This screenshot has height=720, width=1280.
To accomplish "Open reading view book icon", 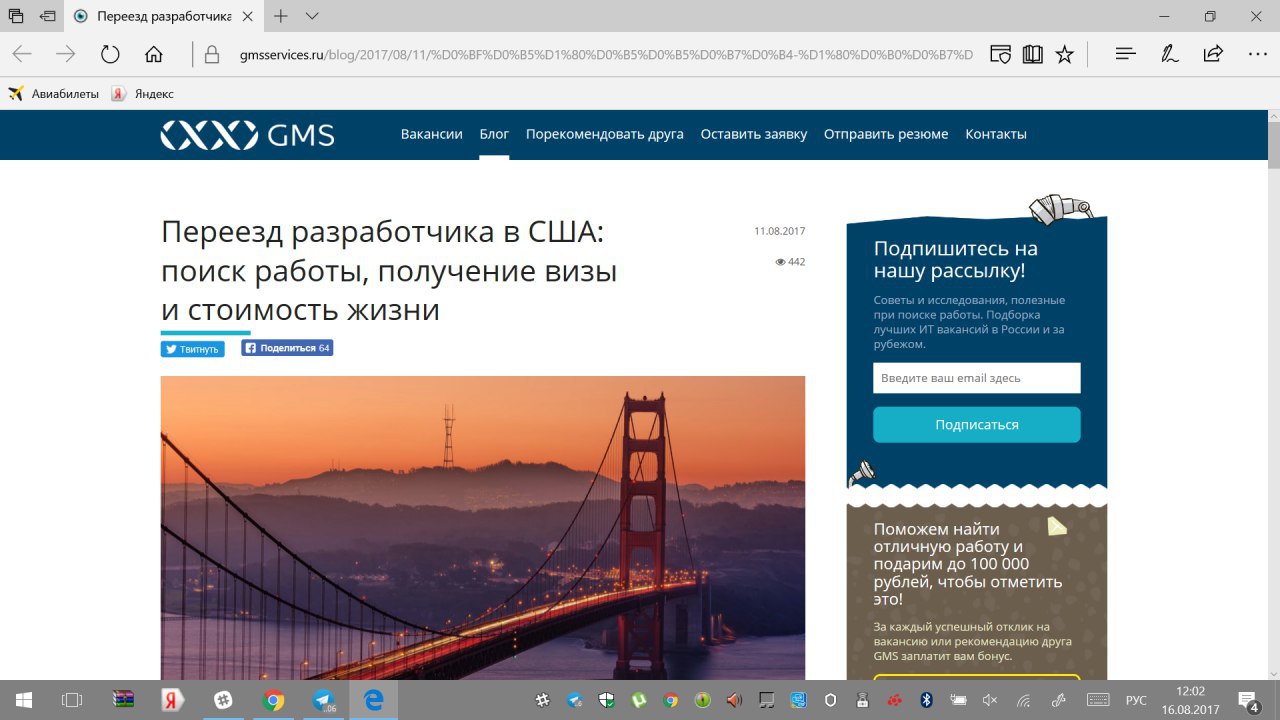I will [x=1033, y=54].
